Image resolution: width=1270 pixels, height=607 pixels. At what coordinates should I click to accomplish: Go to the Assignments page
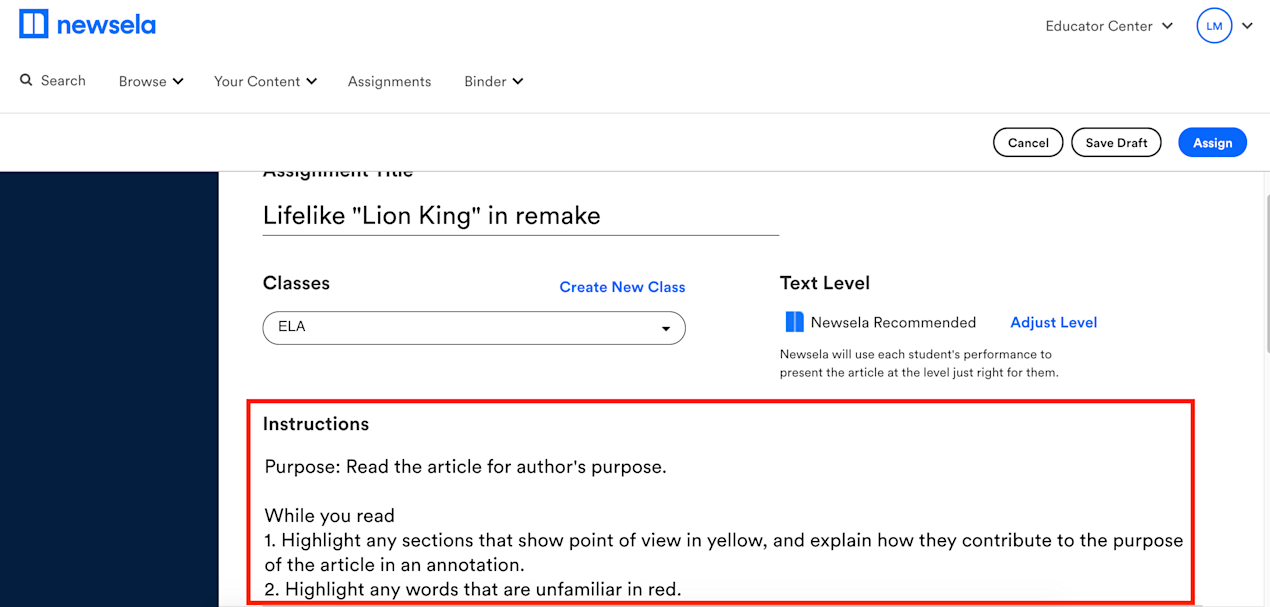[389, 81]
